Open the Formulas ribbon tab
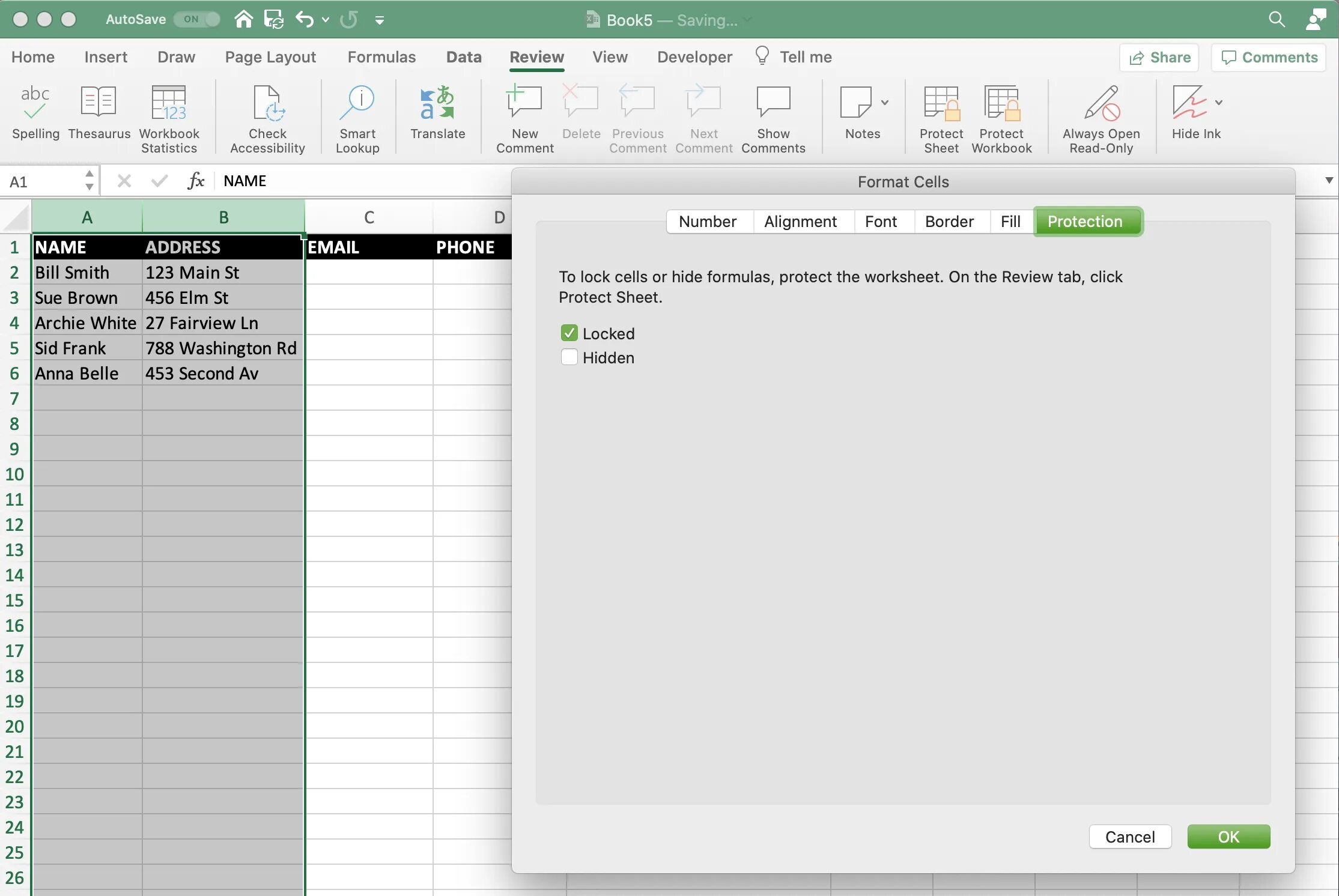This screenshot has height=896, width=1339. (x=381, y=57)
